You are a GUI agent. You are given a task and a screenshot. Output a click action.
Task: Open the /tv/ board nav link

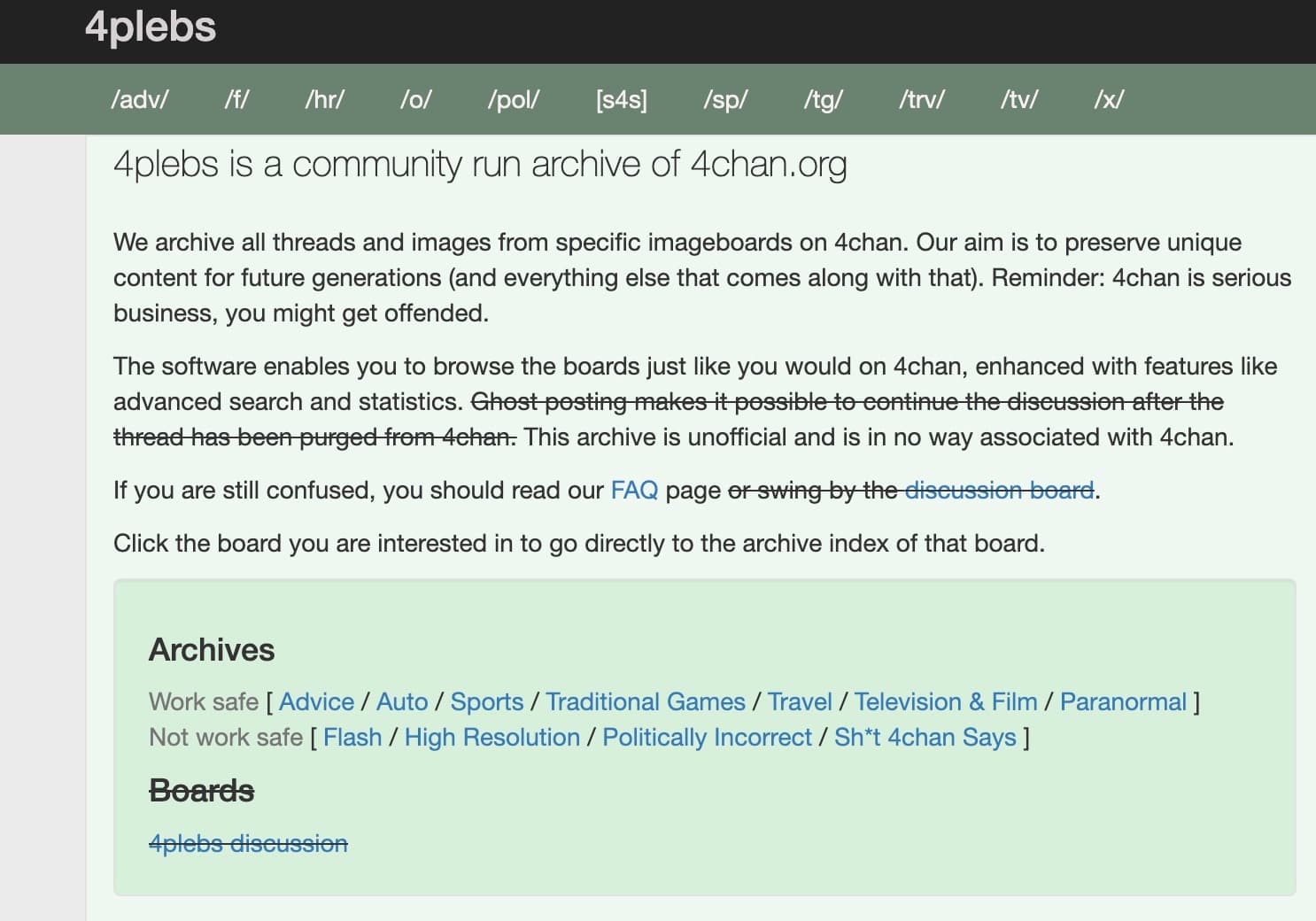[1018, 99]
